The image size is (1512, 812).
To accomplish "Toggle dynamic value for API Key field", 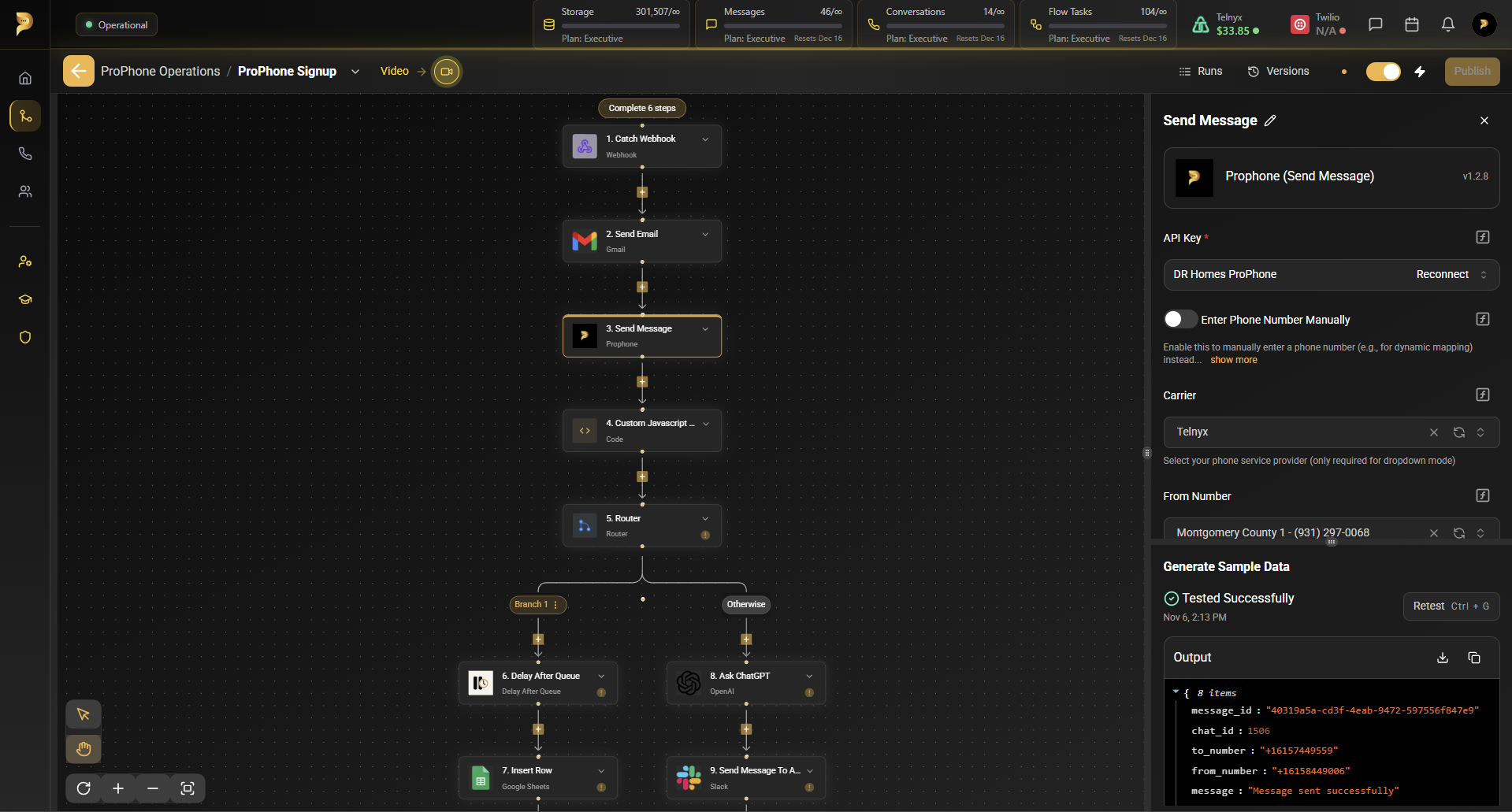I will (x=1483, y=237).
